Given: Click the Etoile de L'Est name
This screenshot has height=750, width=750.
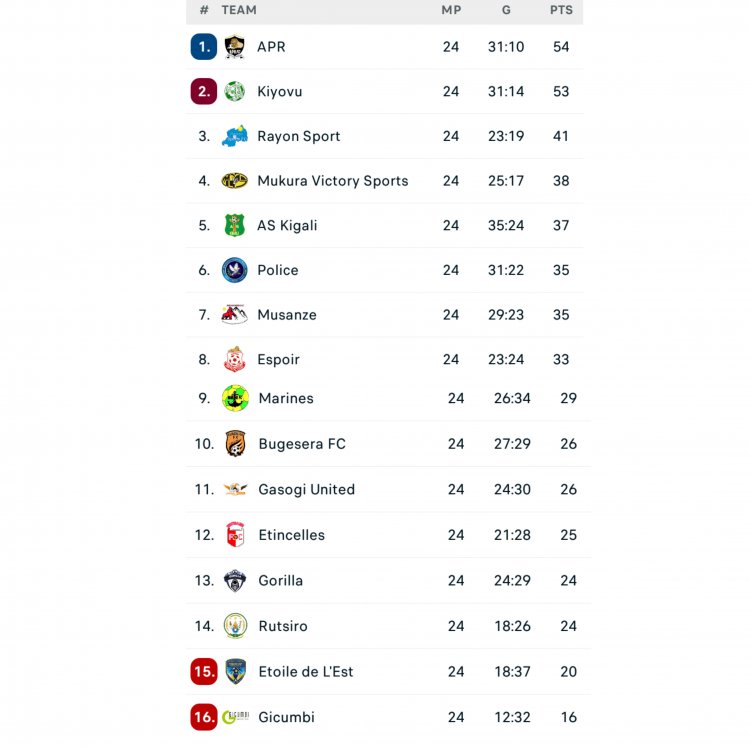Looking at the screenshot, I should click(x=305, y=672).
